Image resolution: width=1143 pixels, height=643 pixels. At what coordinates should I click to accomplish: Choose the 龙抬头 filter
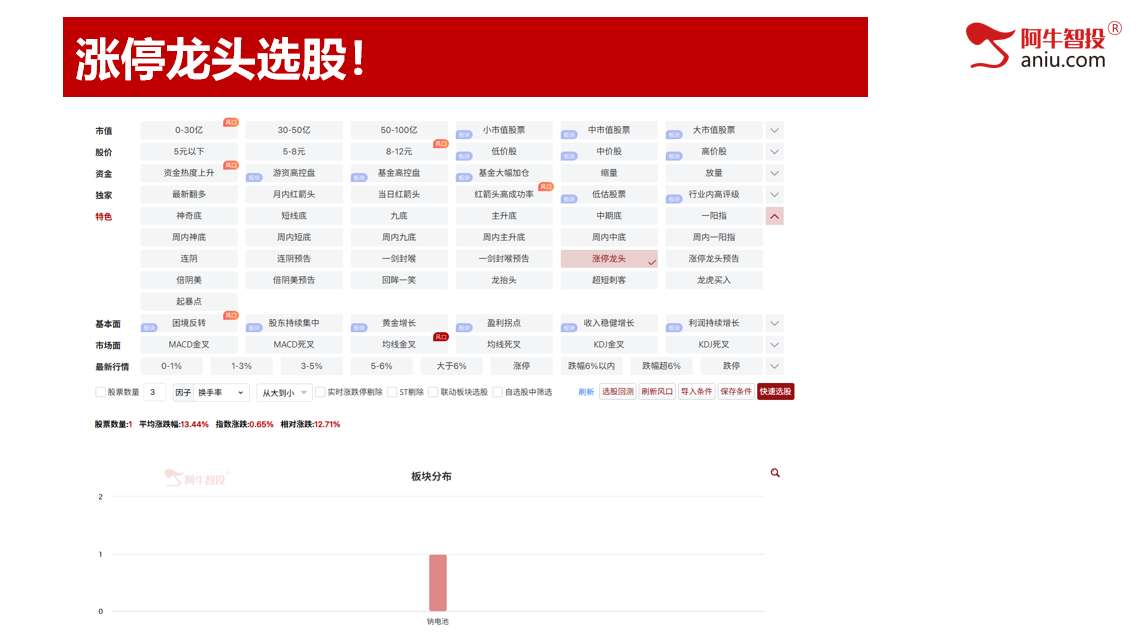tap(504, 280)
